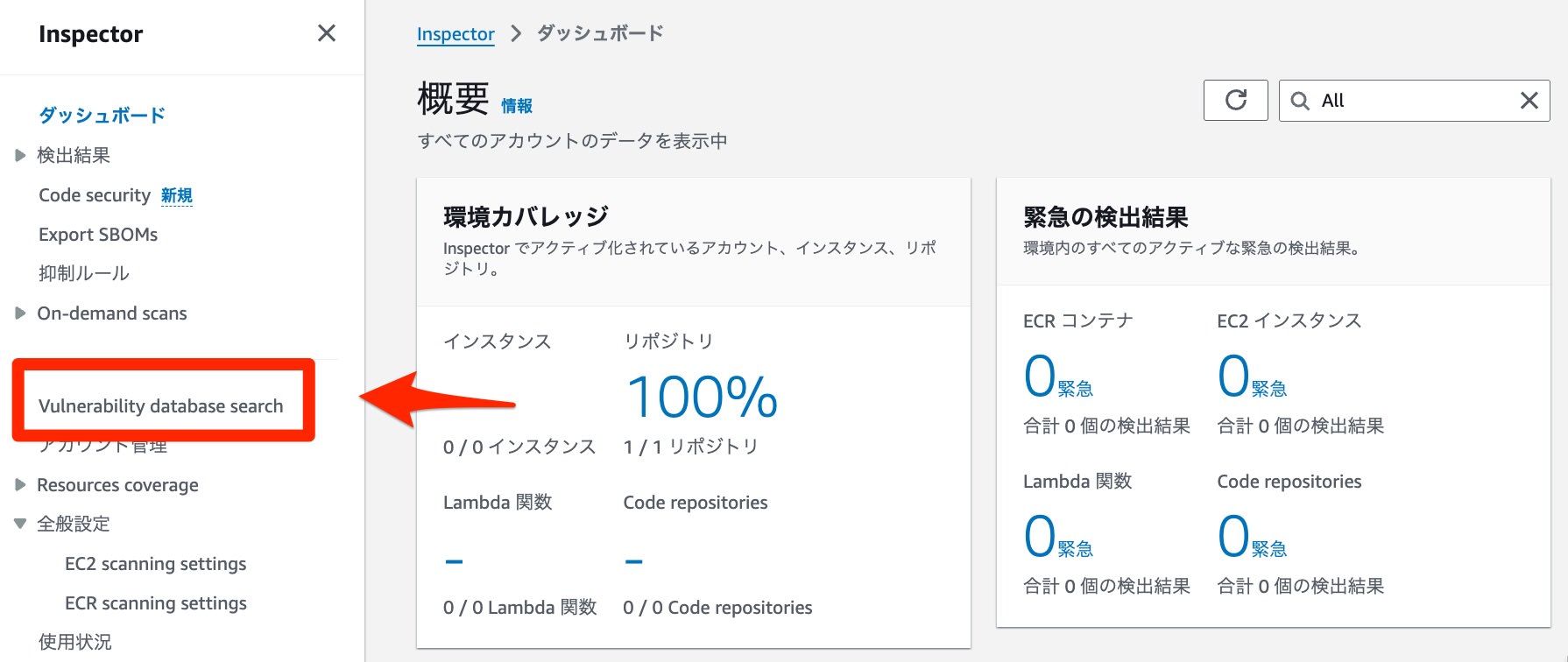Expand the 検出結果 section arrow
Screen dimensions: 1568x662
tap(20, 156)
